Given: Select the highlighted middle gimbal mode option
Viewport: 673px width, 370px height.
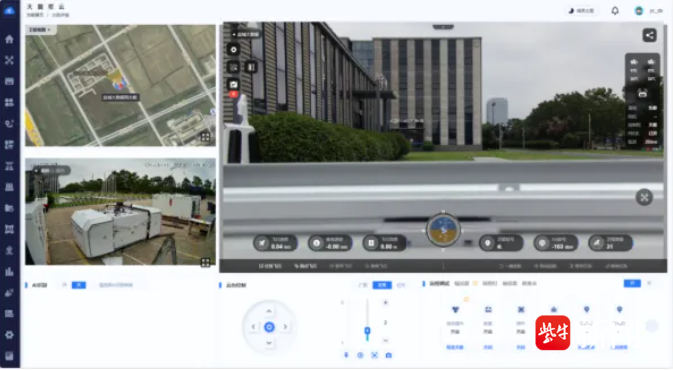Looking at the screenshot, I should point(382,285).
